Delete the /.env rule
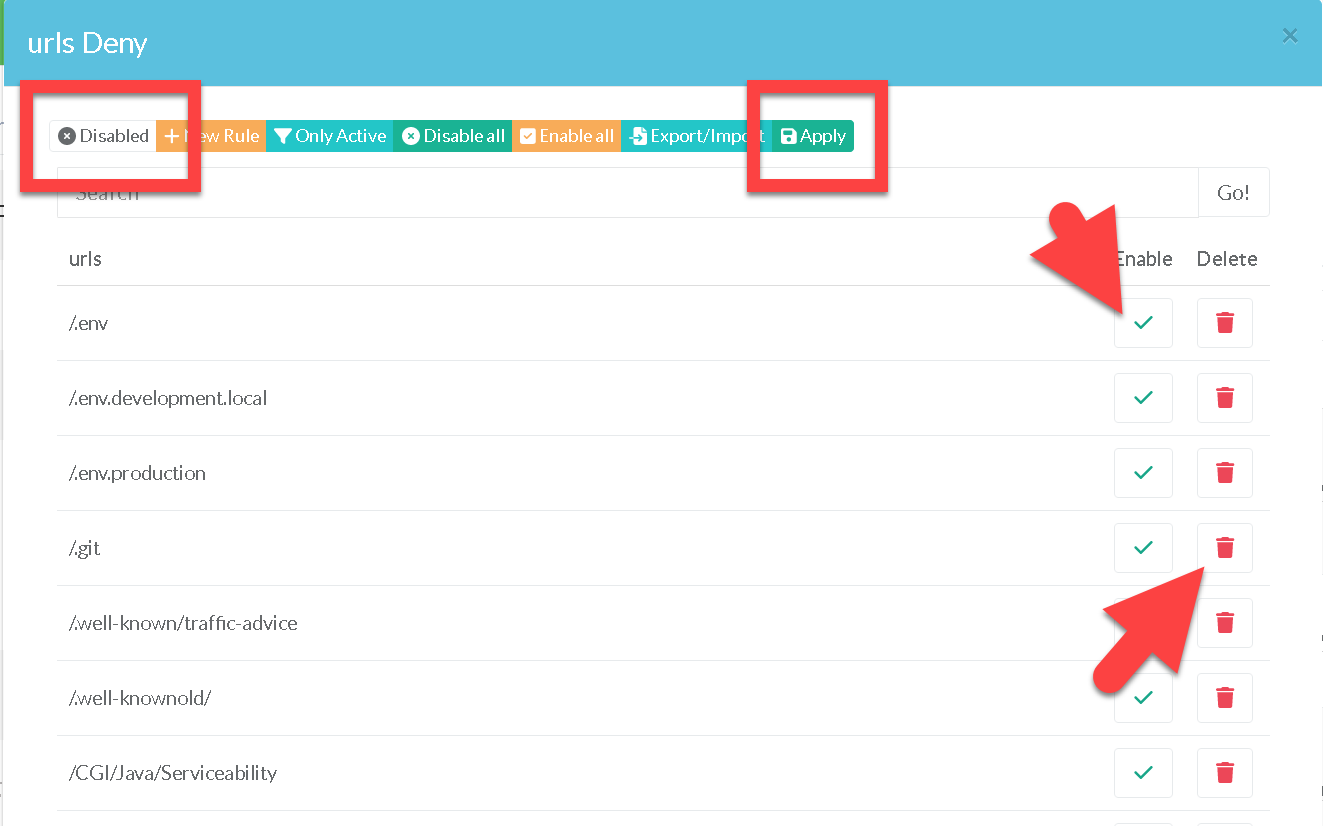Image resolution: width=1323 pixels, height=826 pixels. [x=1224, y=323]
